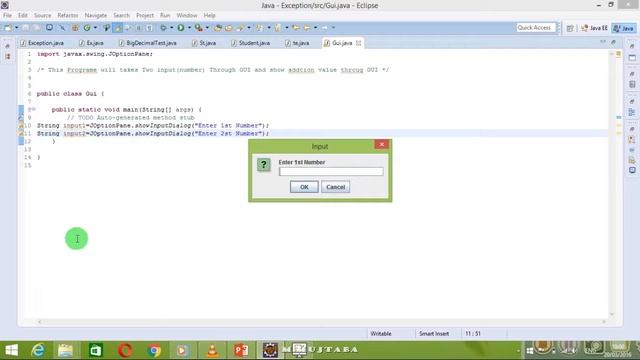
Task: Click the green Run button in toolbar
Action: click(x=180, y=28)
